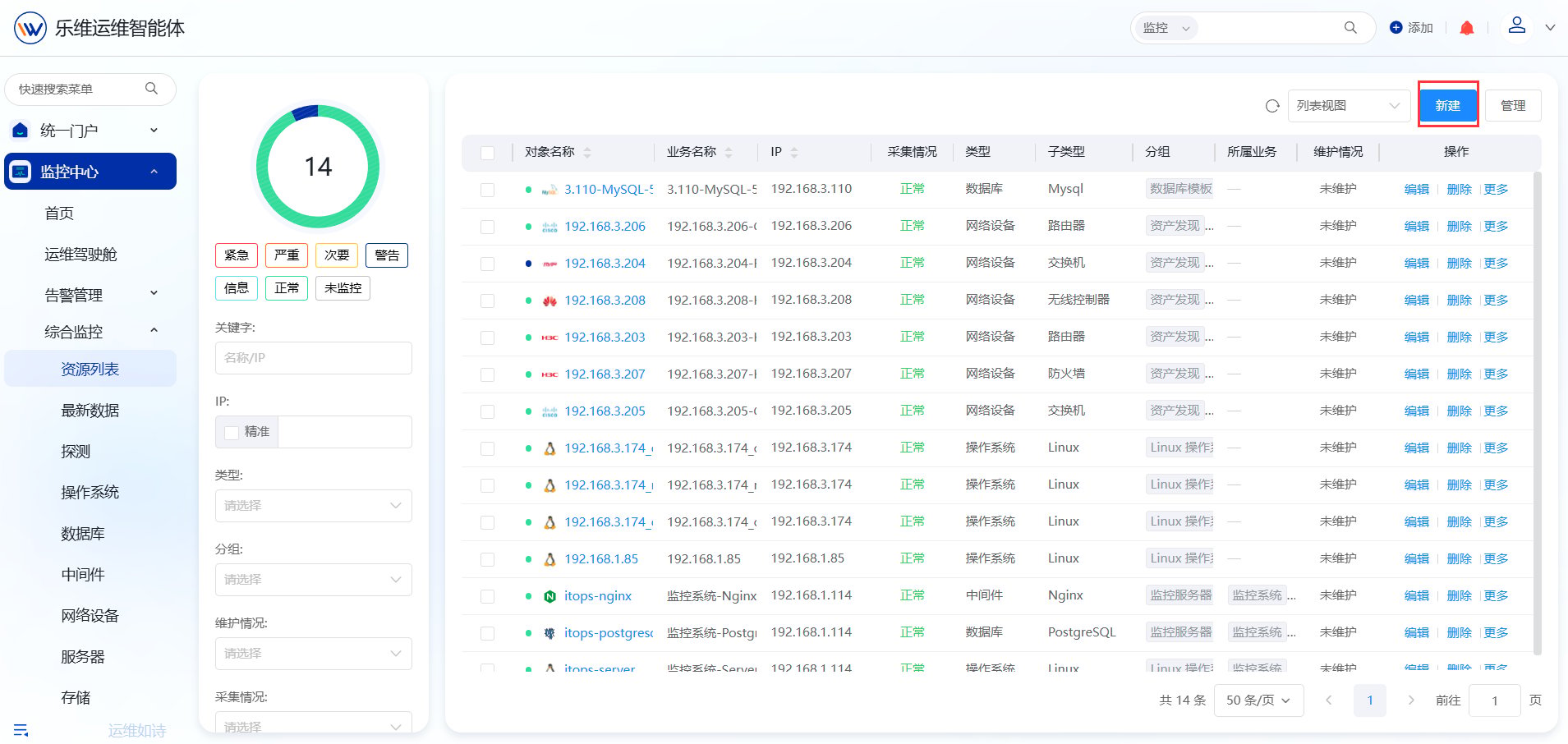
Task: Click the 前往 page number input
Action: click(x=1495, y=700)
